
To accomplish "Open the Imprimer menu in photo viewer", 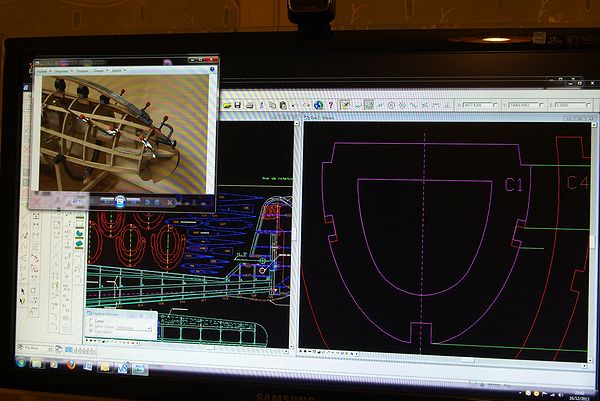I will (x=63, y=71).
